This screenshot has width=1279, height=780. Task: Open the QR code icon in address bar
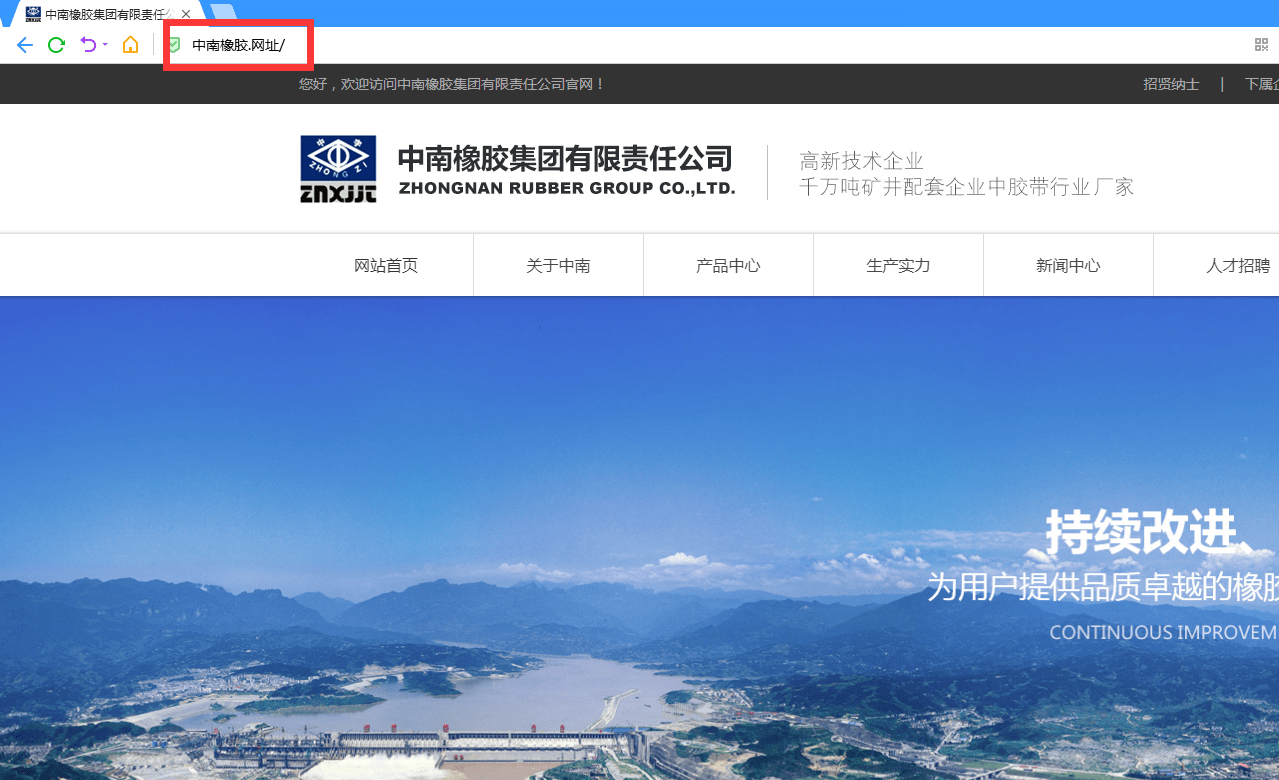pos(1262,45)
